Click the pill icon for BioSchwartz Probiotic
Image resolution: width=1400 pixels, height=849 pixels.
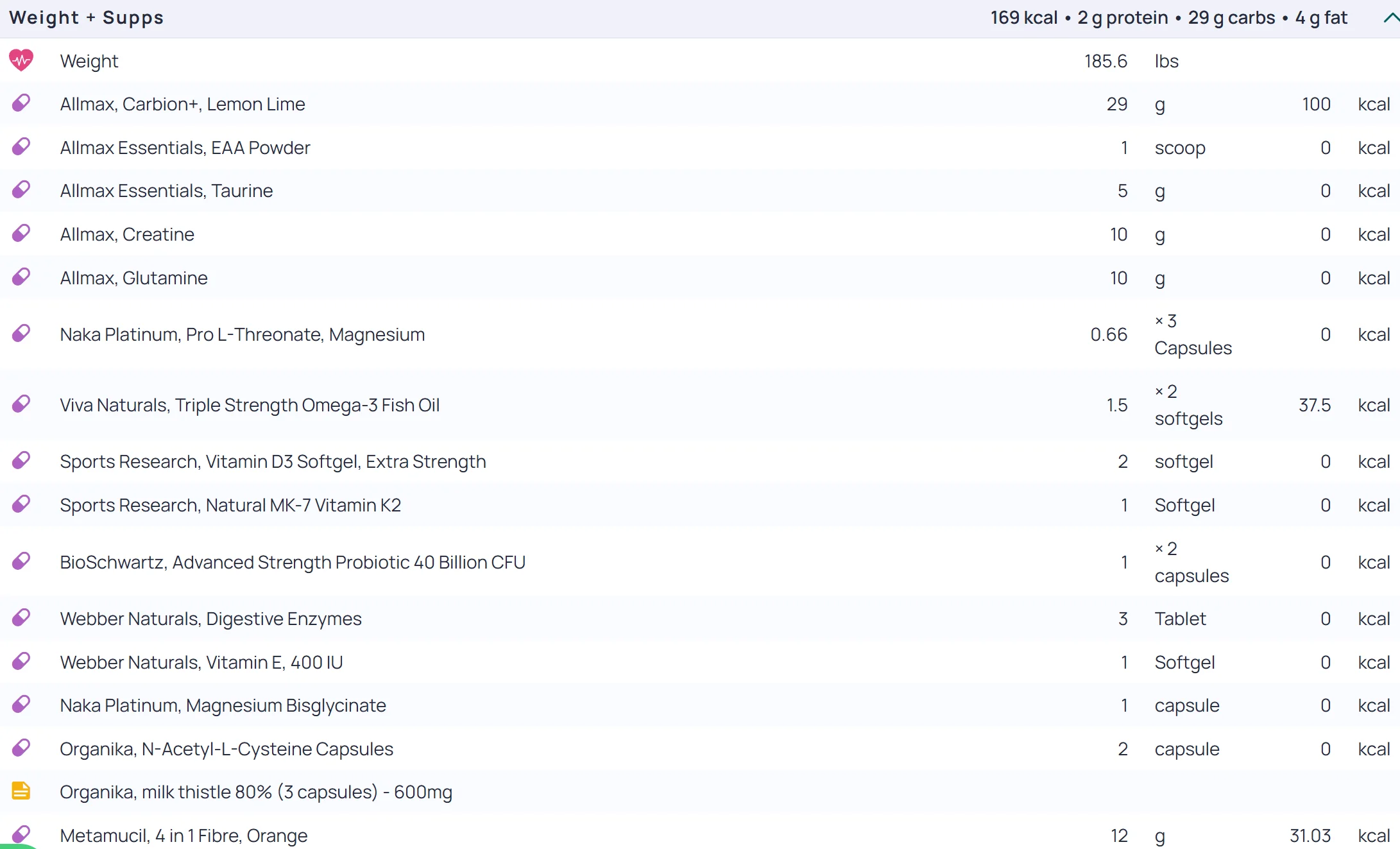tap(21, 562)
